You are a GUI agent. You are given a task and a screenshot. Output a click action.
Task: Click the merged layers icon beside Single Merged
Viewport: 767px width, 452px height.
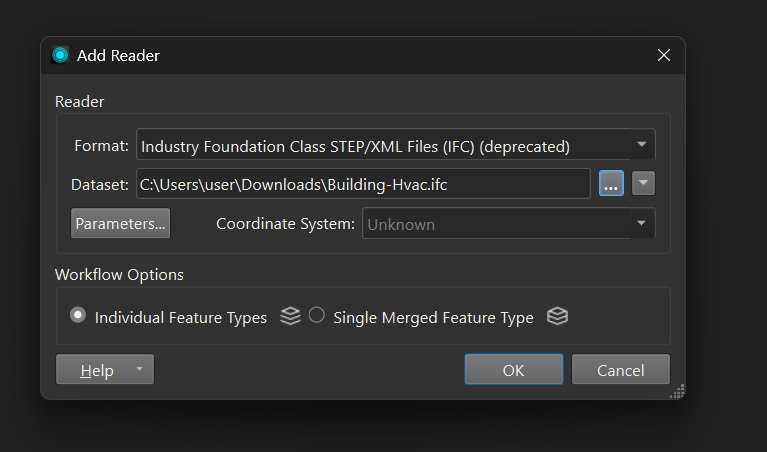557,316
